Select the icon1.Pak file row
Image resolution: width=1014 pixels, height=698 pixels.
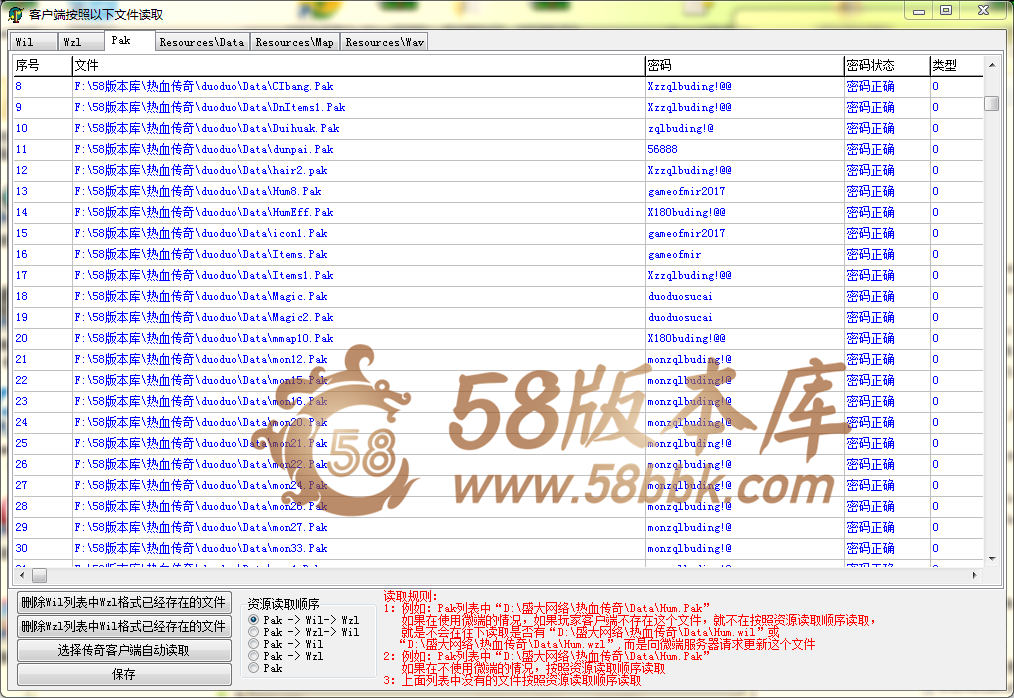[498, 234]
